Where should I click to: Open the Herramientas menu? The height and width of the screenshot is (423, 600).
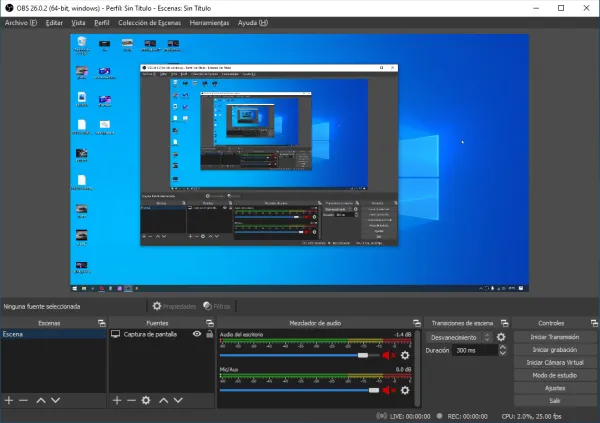coord(209,23)
